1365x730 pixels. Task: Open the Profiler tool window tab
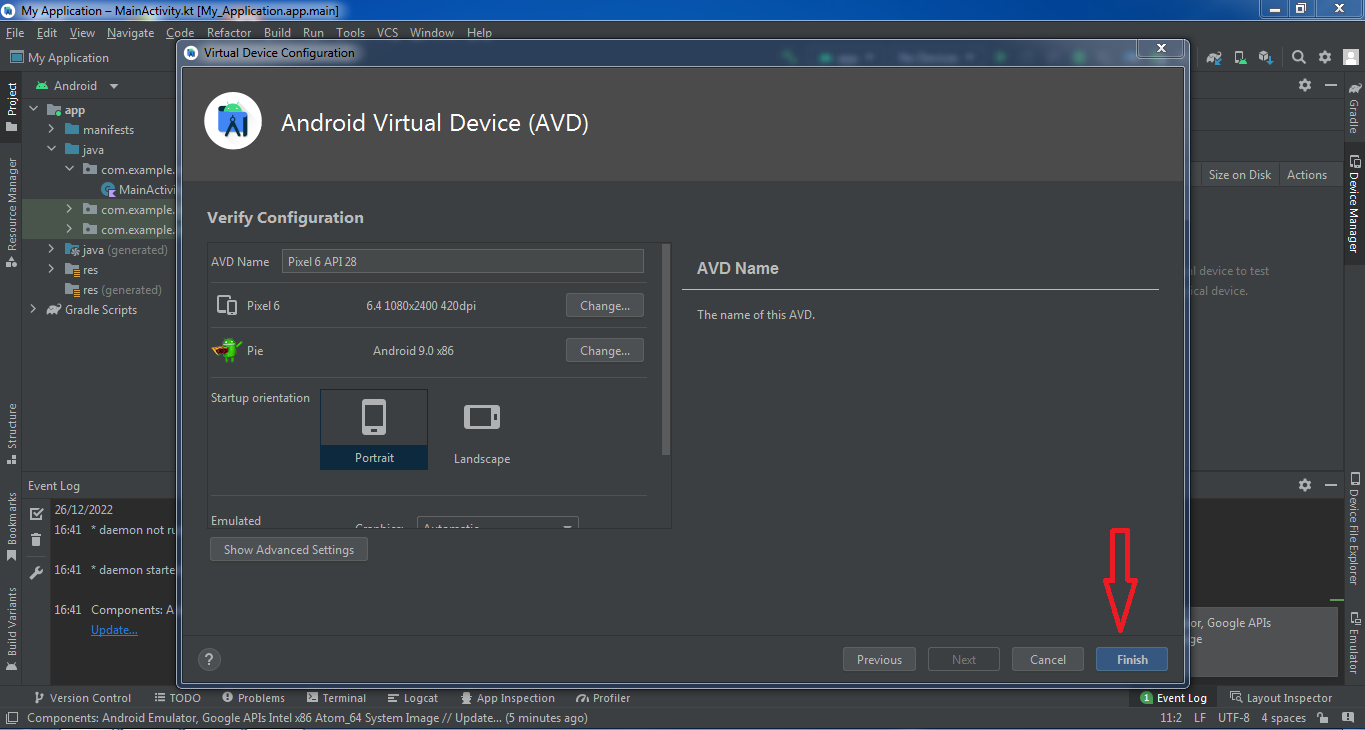[602, 698]
